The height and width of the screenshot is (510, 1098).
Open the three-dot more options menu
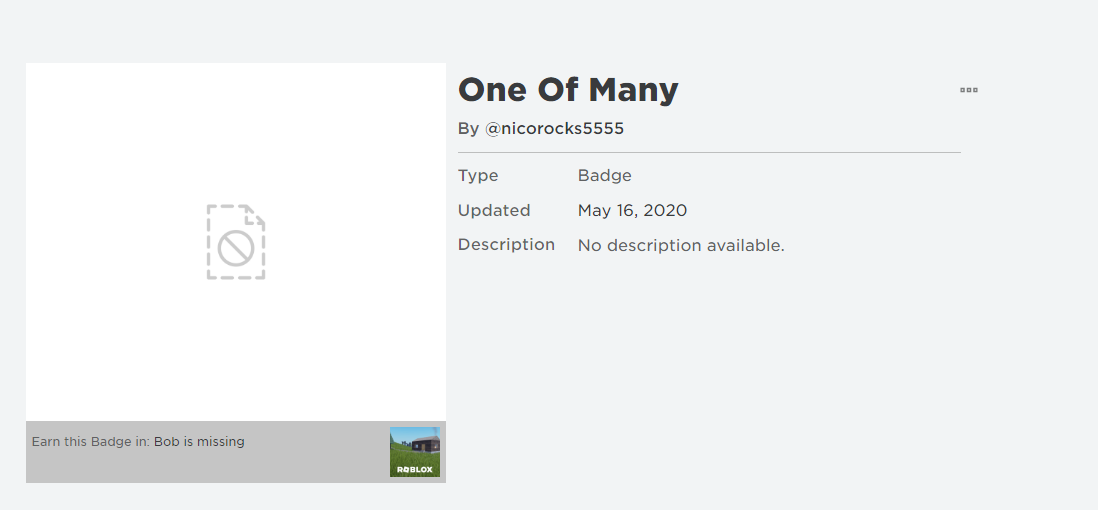pos(968,90)
